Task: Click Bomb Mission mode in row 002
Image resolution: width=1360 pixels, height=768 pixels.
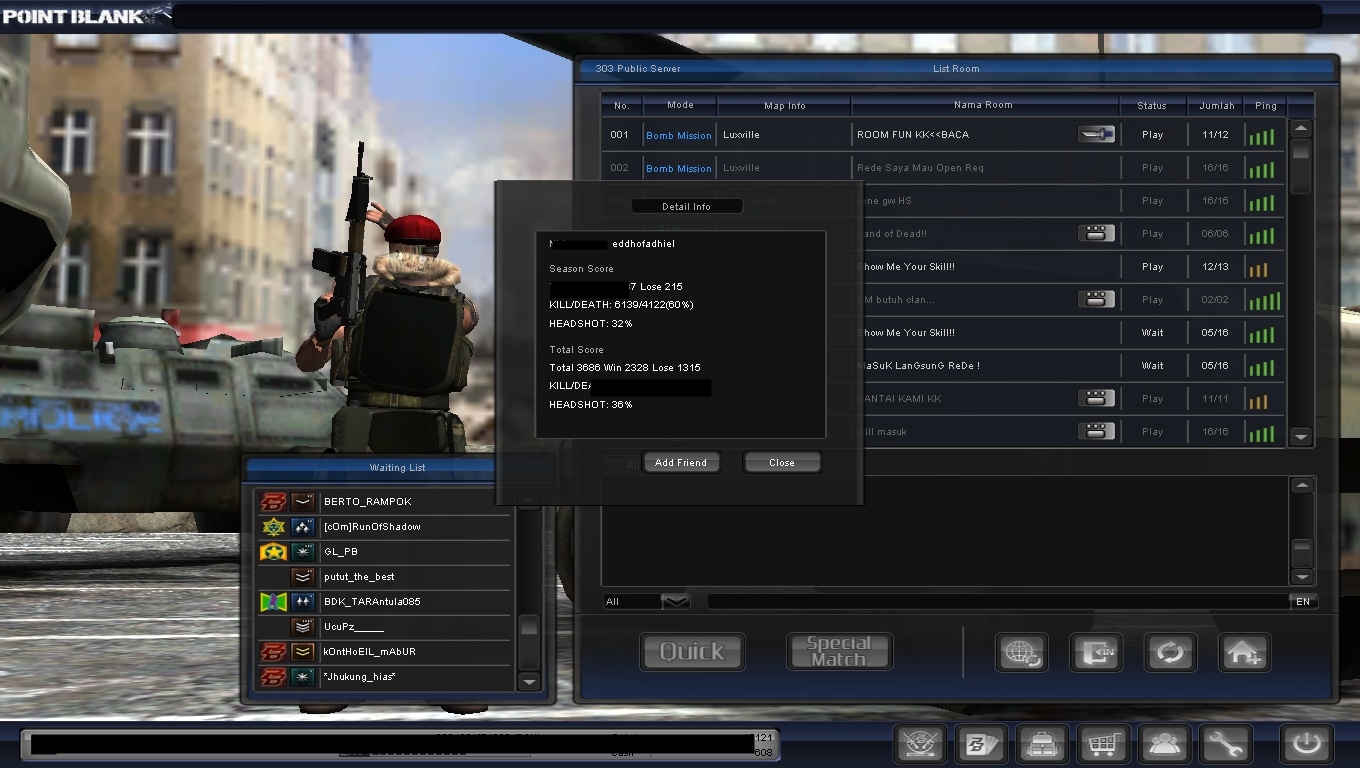Action: tap(679, 168)
